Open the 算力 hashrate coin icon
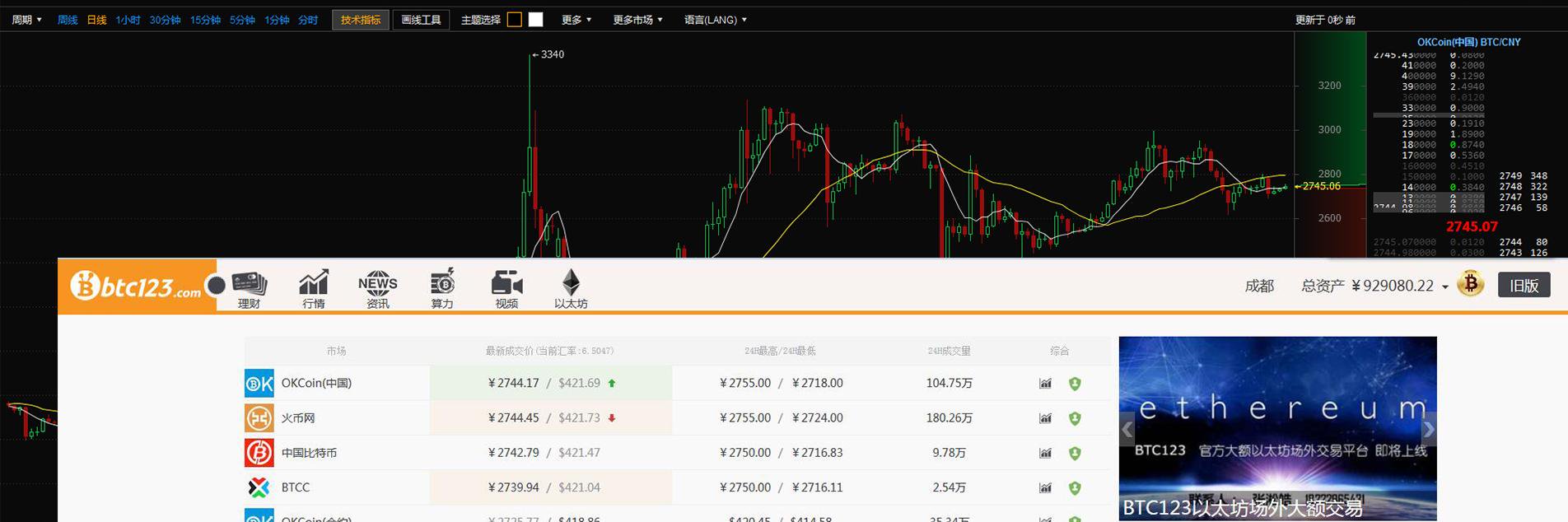1568x522 pixels. click(442, 289)
